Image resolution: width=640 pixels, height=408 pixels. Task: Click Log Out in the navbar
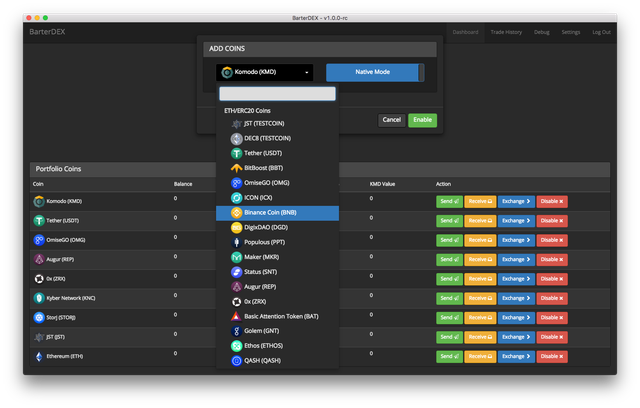pos(601,32)
